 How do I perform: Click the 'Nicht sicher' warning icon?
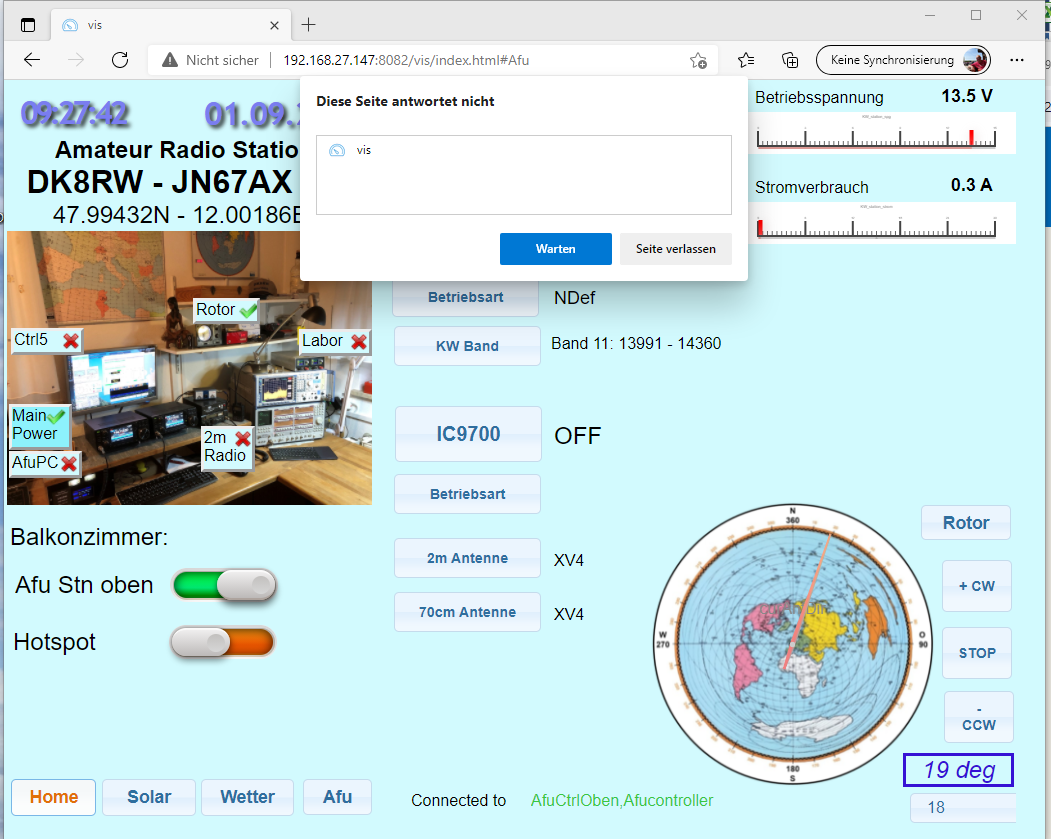tap(170, 60)
